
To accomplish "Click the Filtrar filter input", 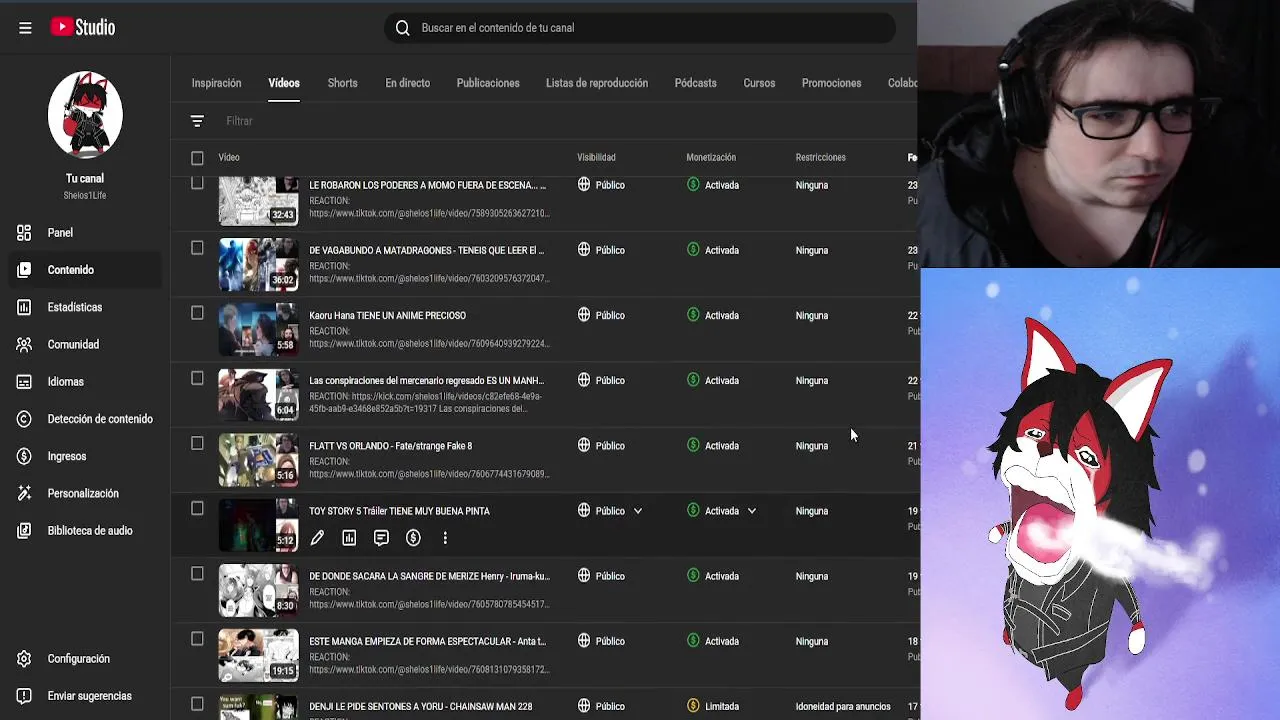I will (239, 121).
